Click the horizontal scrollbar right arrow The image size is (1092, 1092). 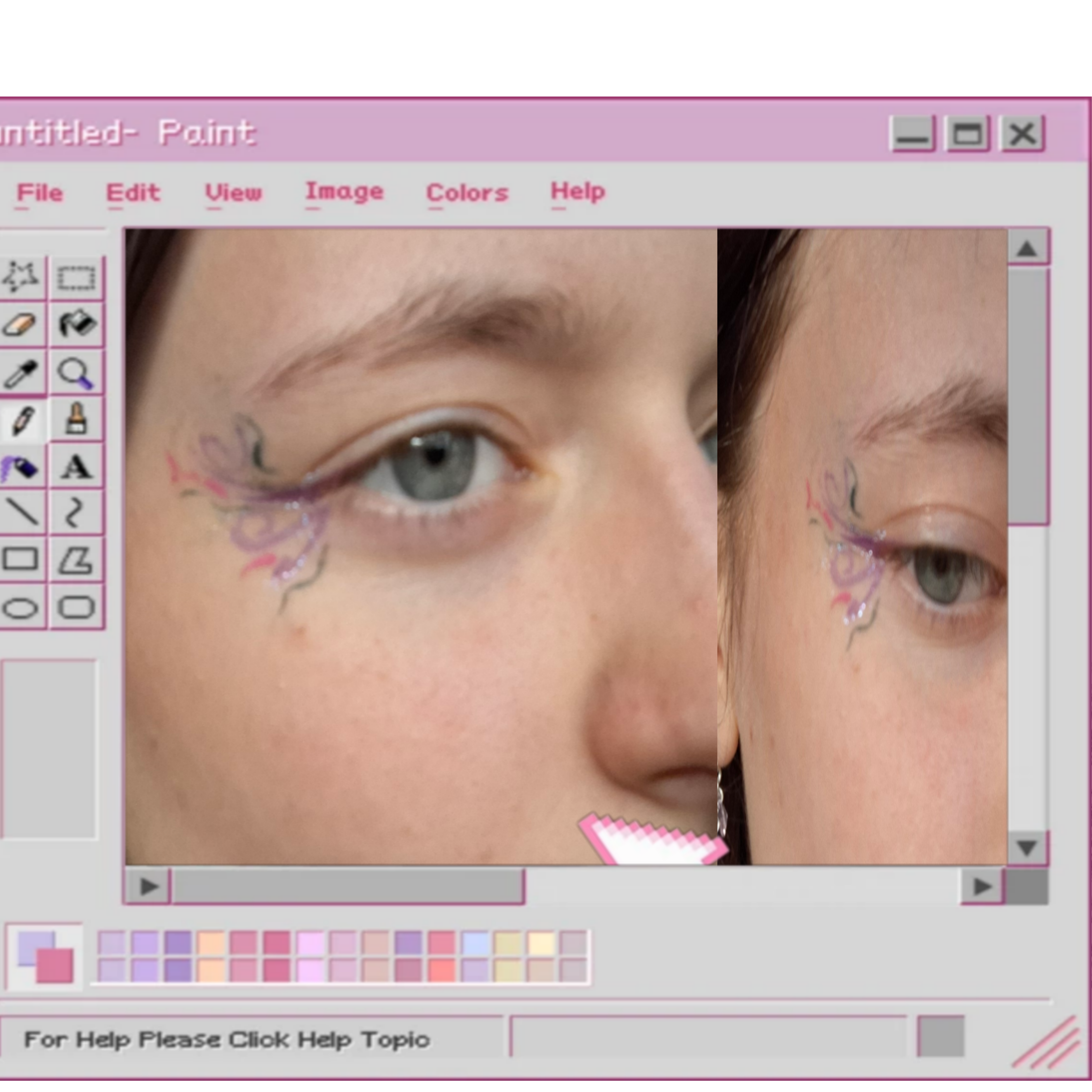[982, 886]
